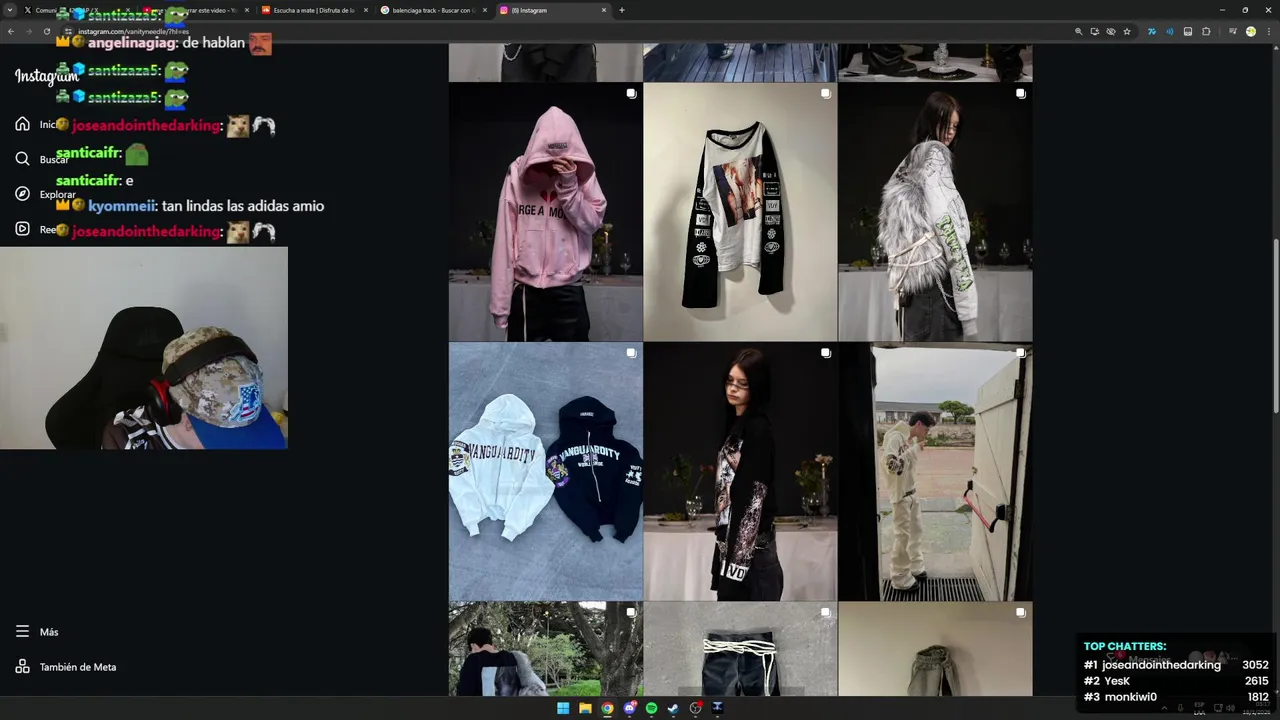Click username angelinagiag in chat overlay
1280x720 pixels.
(x=133, y=43)
